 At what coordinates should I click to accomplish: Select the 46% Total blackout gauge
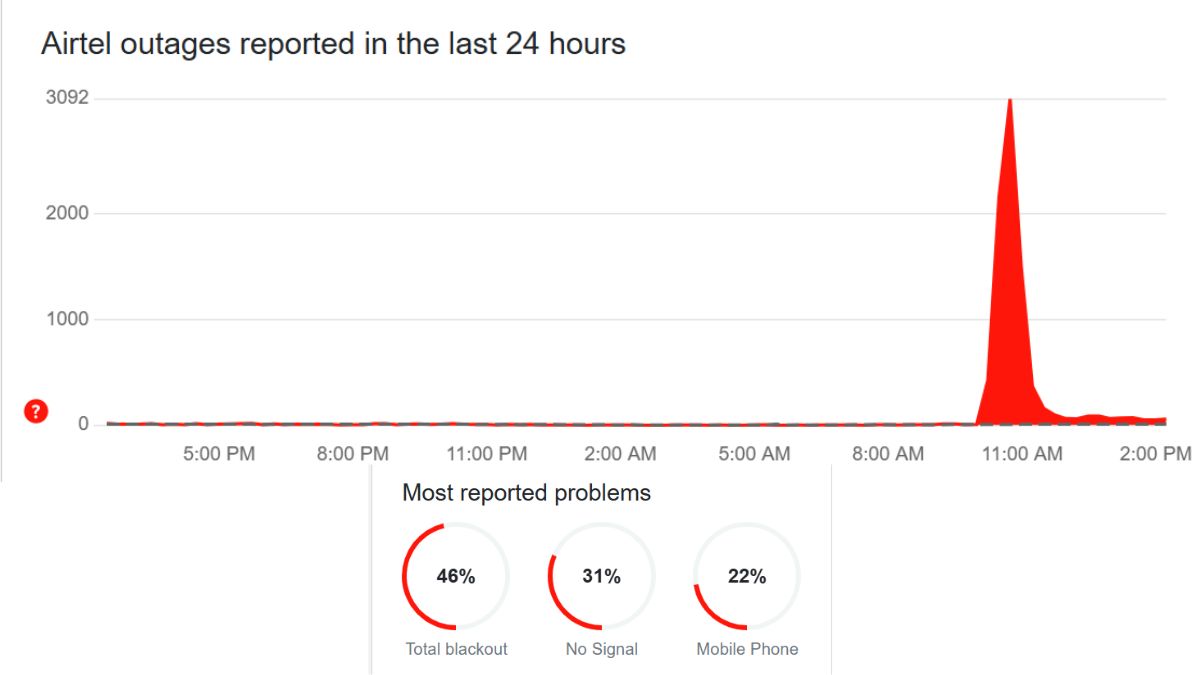pos(455,576)
